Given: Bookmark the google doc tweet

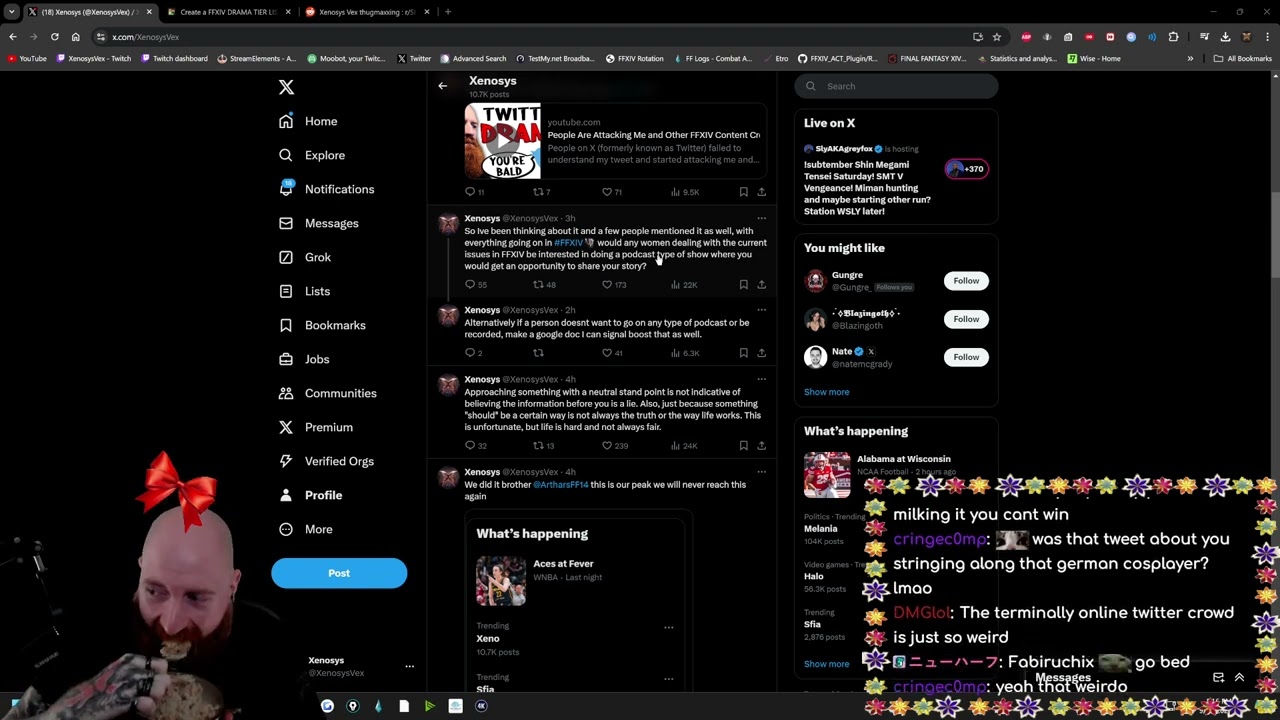Looking at the screenshot, I should click(743, 353).
